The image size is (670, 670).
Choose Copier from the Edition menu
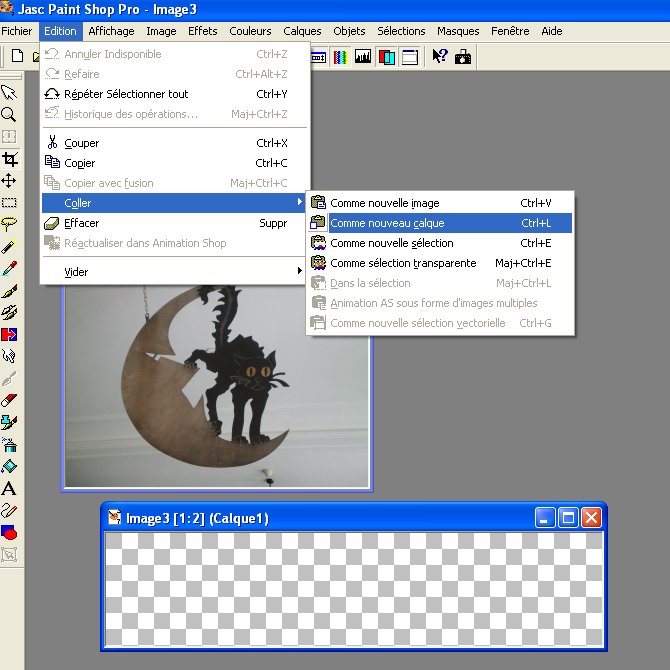[174, 163]
